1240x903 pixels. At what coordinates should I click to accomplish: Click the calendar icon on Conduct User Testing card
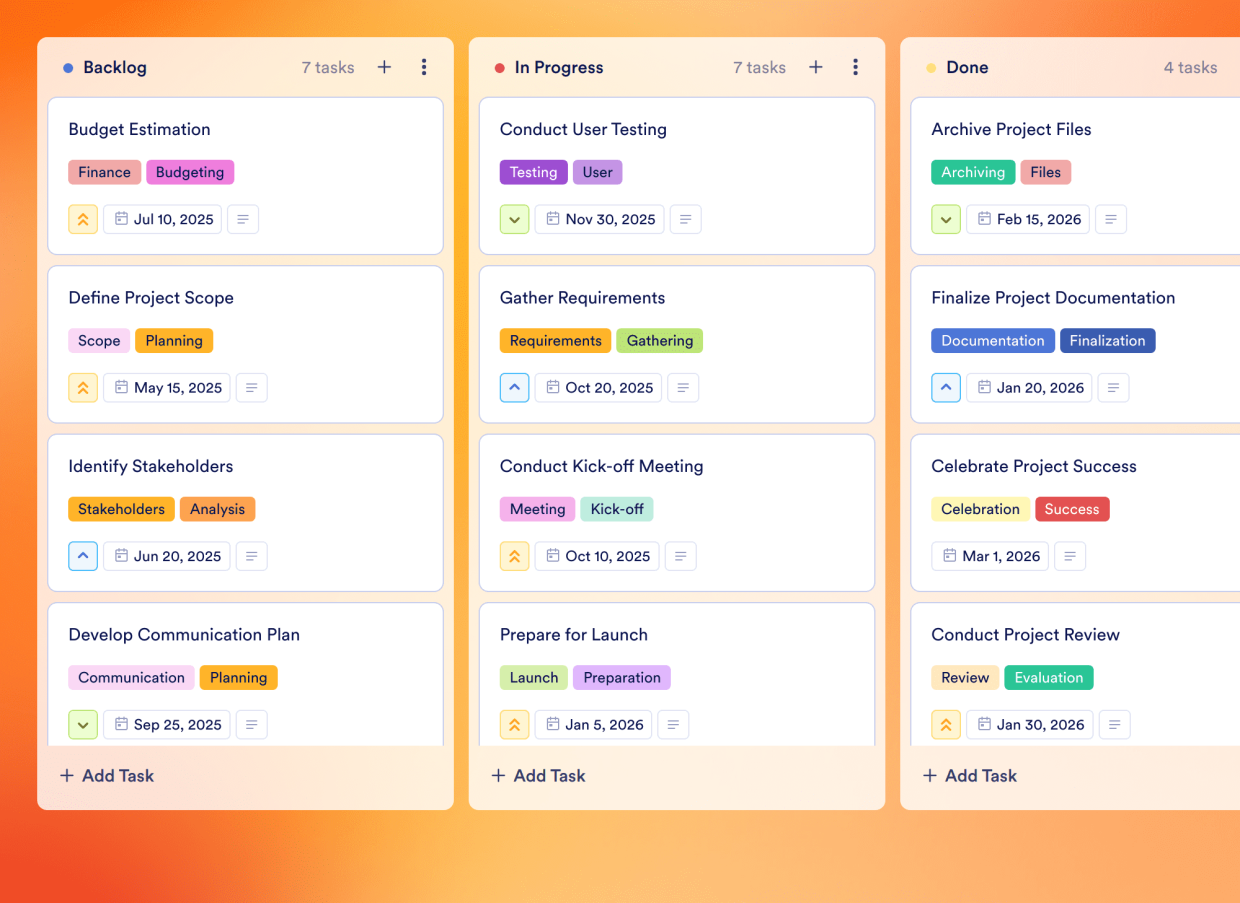click(x=554, y=219)
